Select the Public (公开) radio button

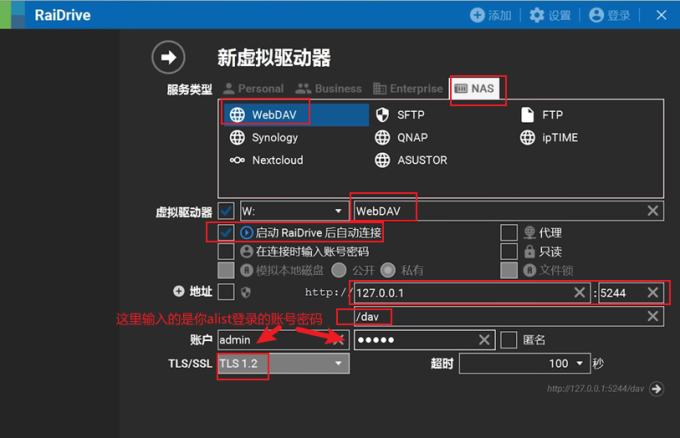339,270
